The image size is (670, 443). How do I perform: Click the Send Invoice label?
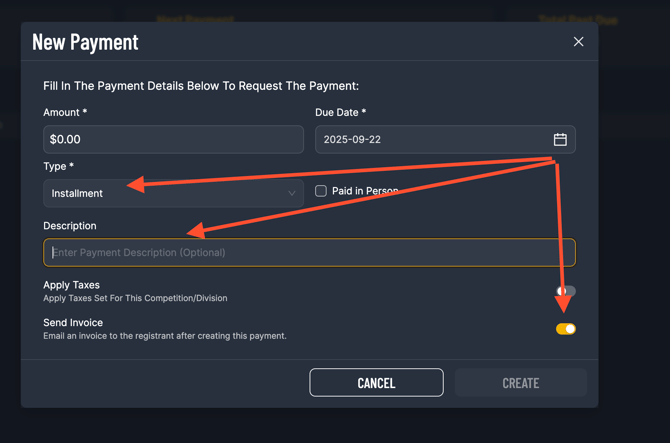73,323
